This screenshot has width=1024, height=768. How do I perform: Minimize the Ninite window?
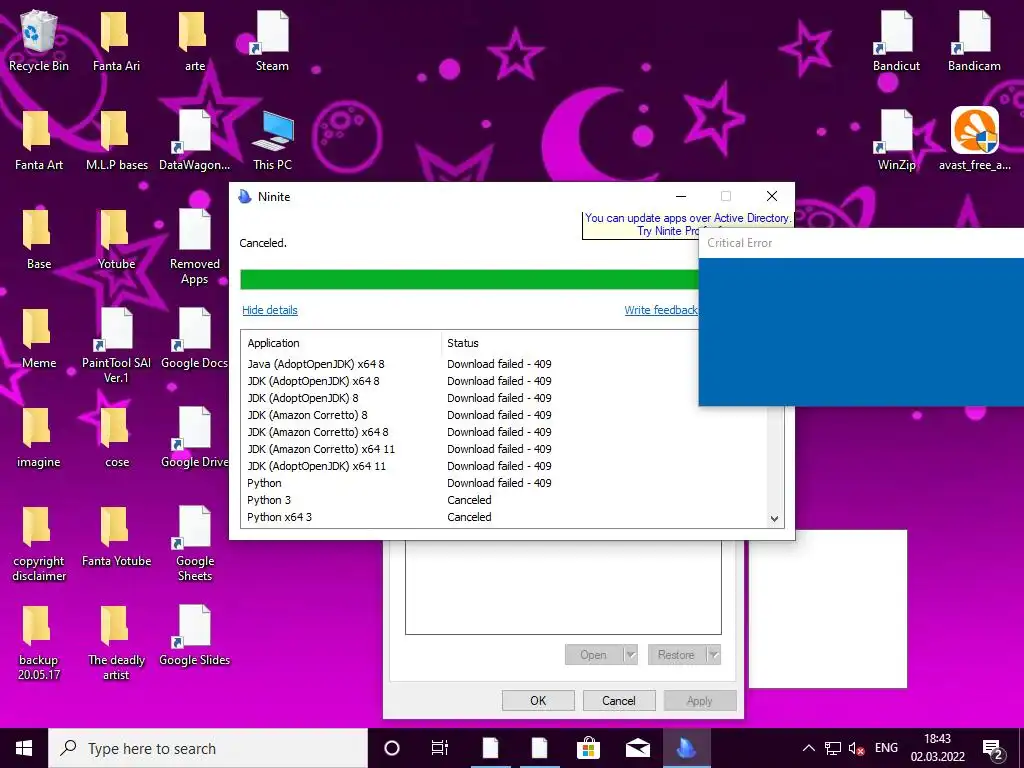680,196
